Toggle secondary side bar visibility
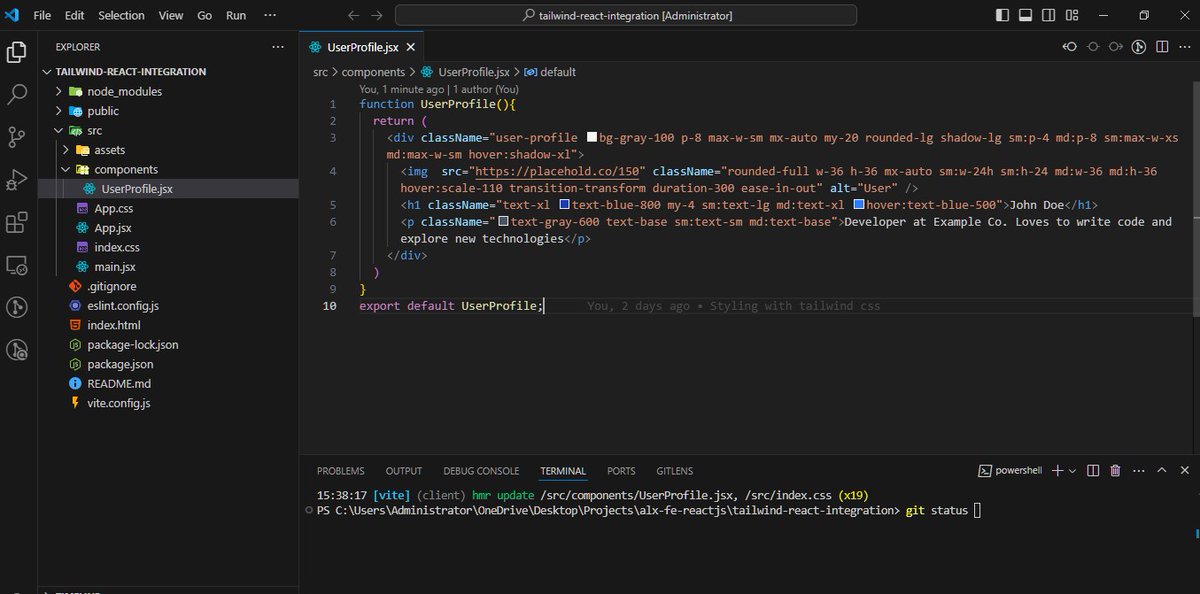The image size is (1200, 594). (x=1046, y=16)
